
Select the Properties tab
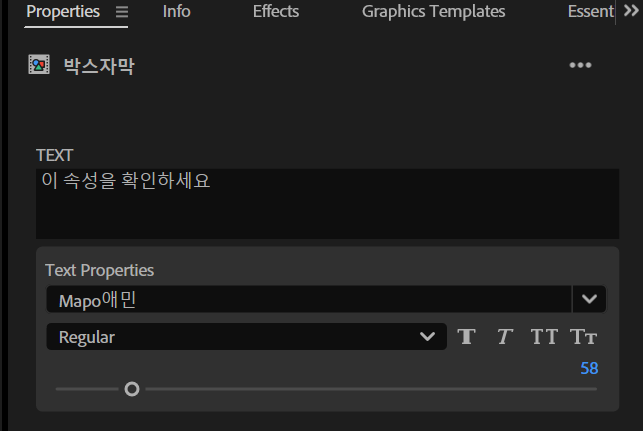click(x=63, y=11)
